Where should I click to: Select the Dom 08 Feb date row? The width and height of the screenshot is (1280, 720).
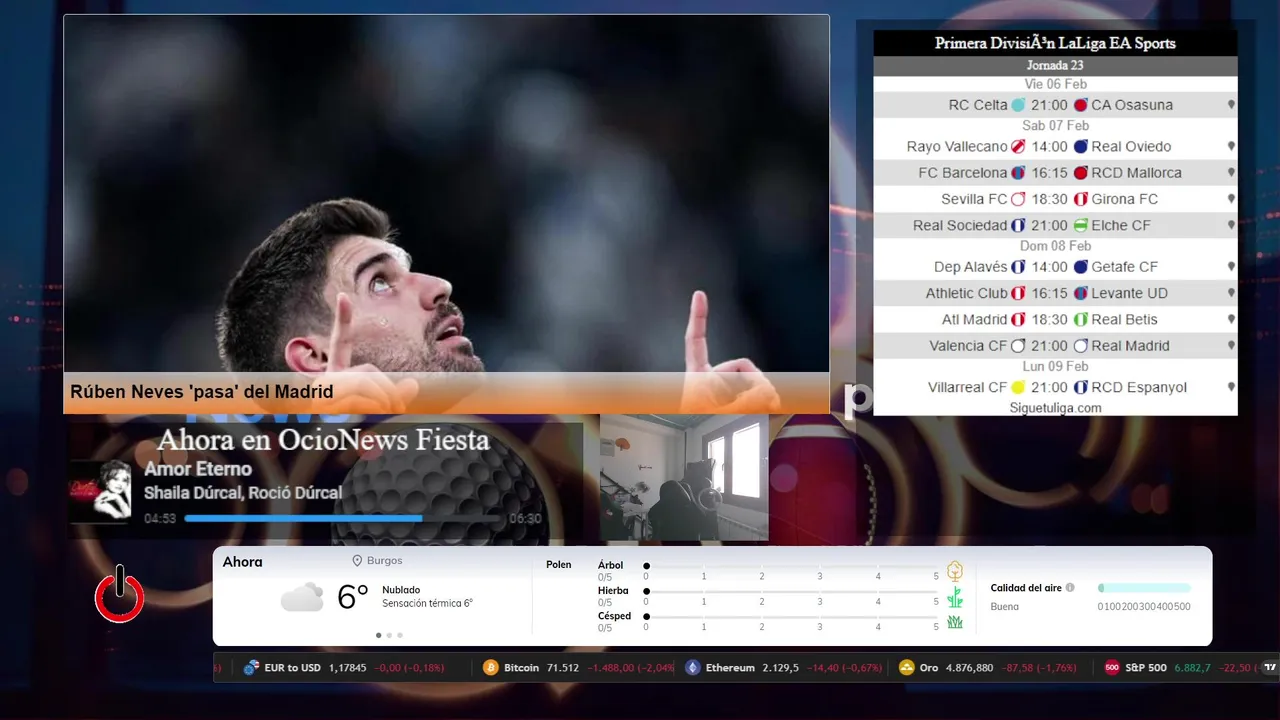pos(1055,246)
